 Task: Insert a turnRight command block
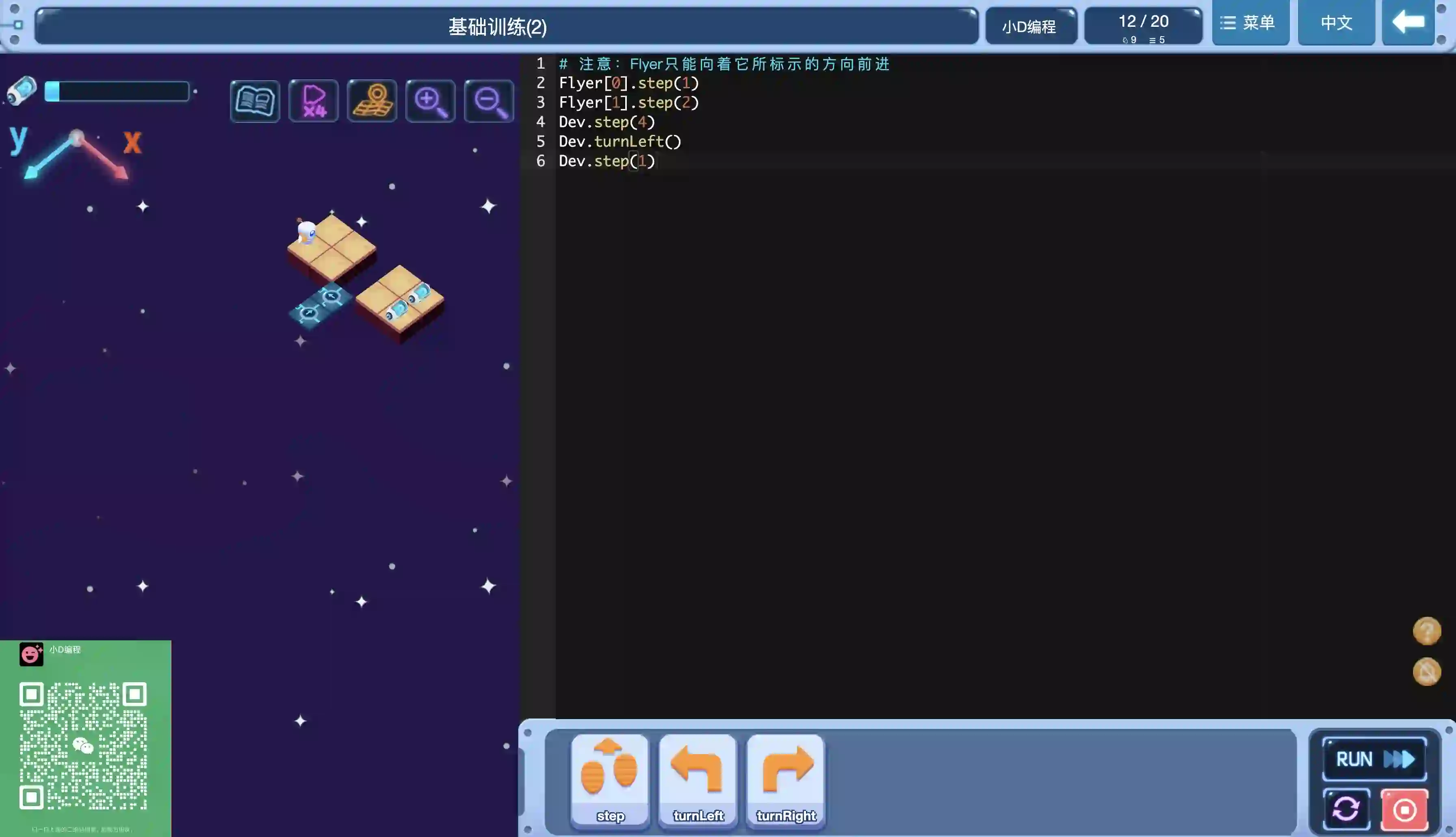point(785,781)
